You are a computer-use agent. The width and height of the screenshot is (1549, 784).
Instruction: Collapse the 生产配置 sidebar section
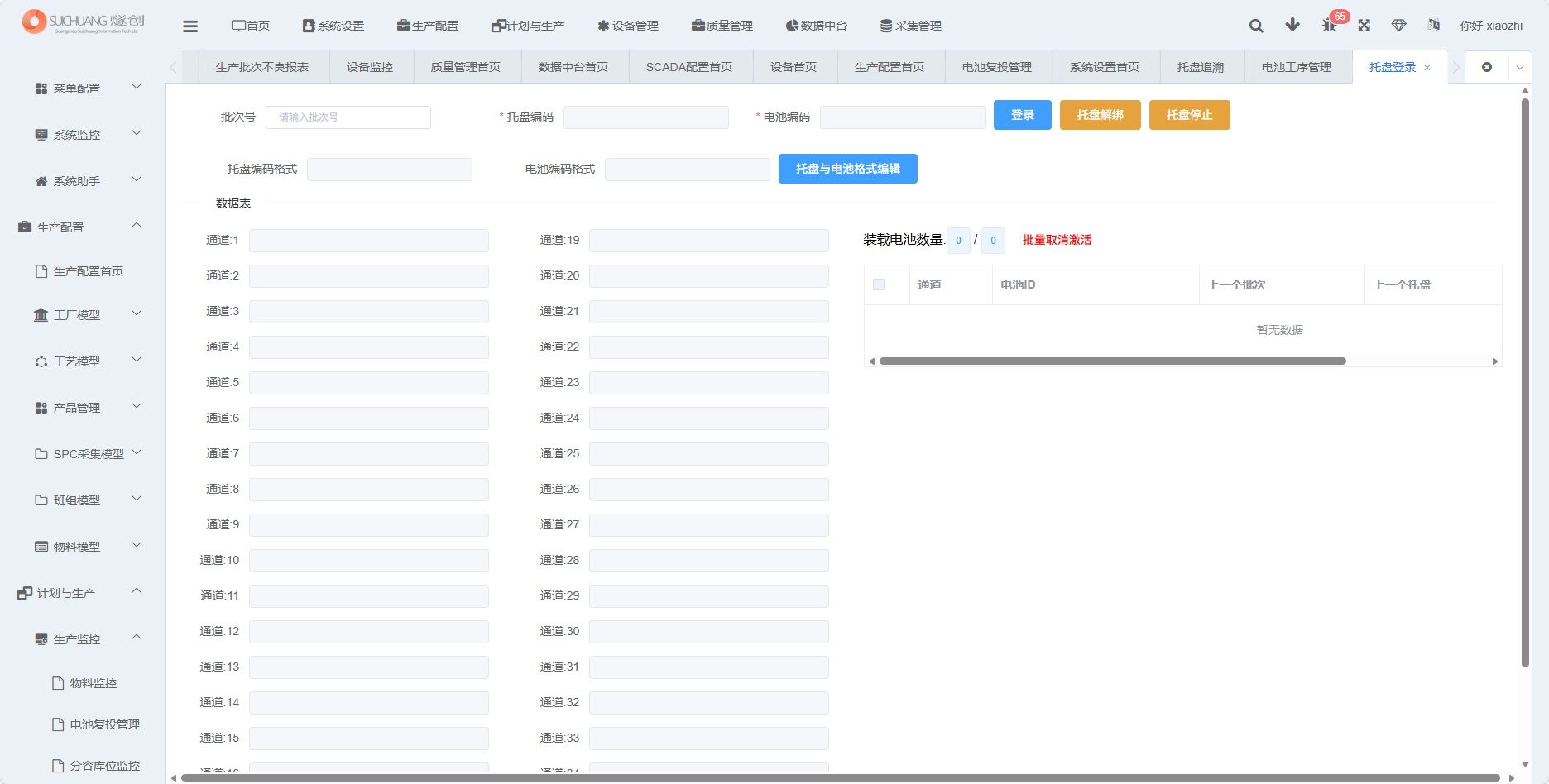click(x=137, y=226)
